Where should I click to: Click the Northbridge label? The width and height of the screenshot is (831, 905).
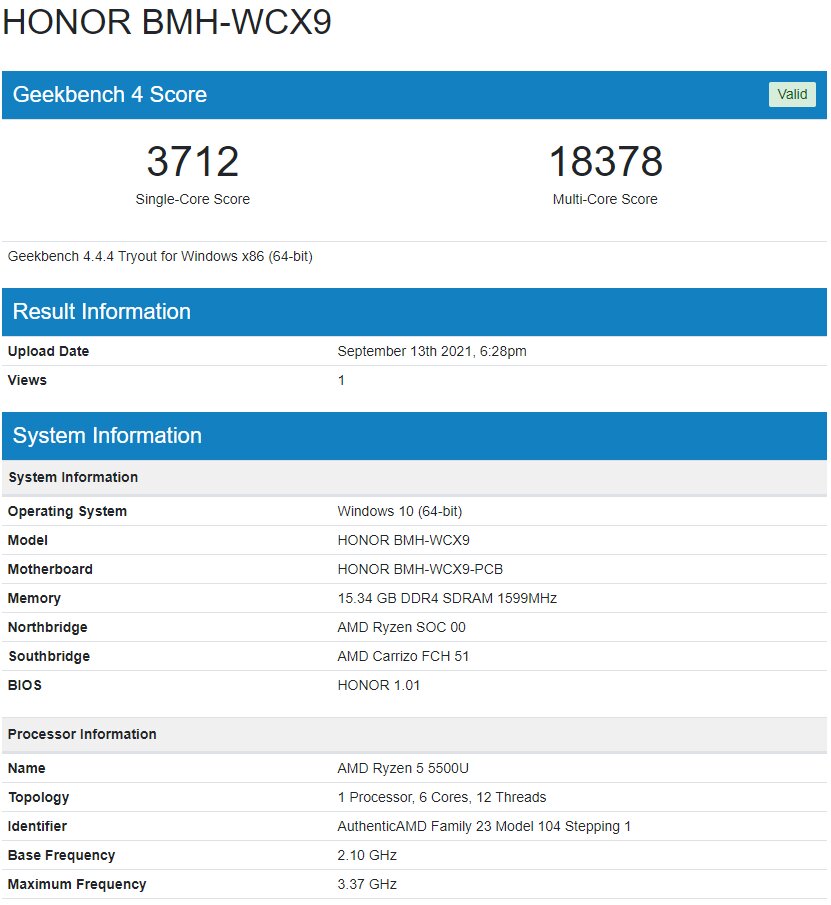pyautogui.click(x=47, y=627)
